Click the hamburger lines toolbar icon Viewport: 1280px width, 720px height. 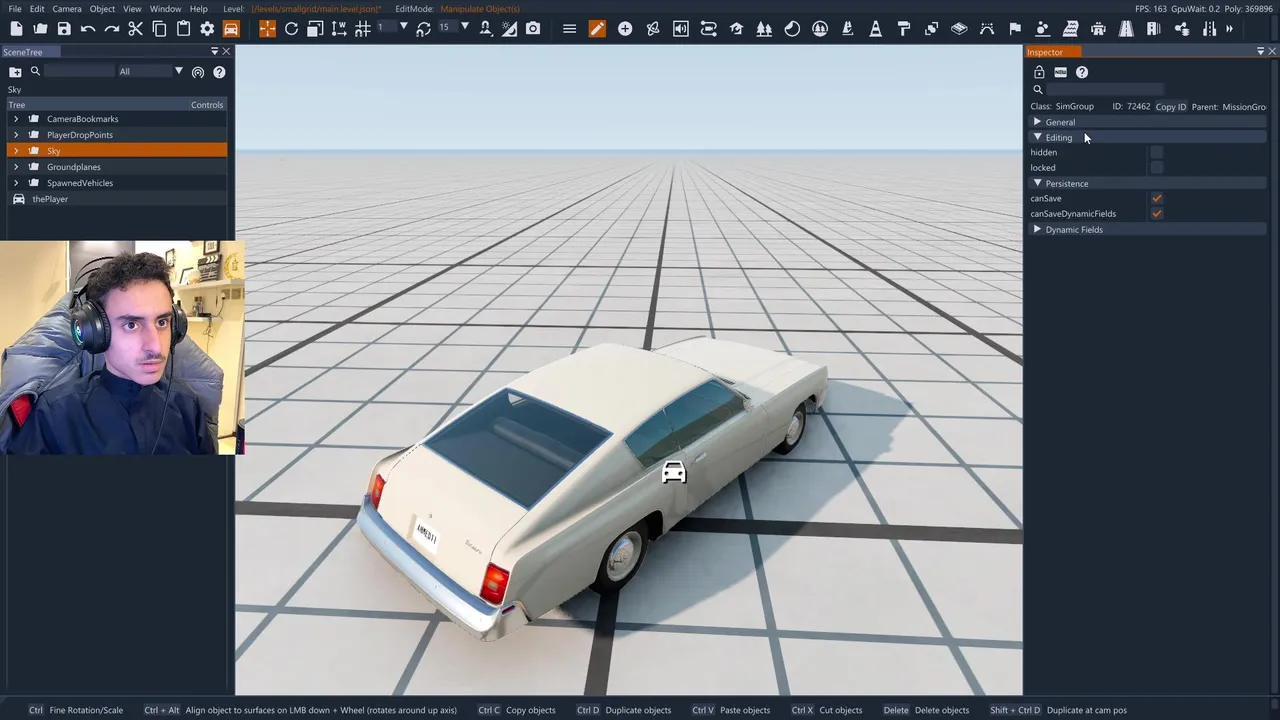569,29
